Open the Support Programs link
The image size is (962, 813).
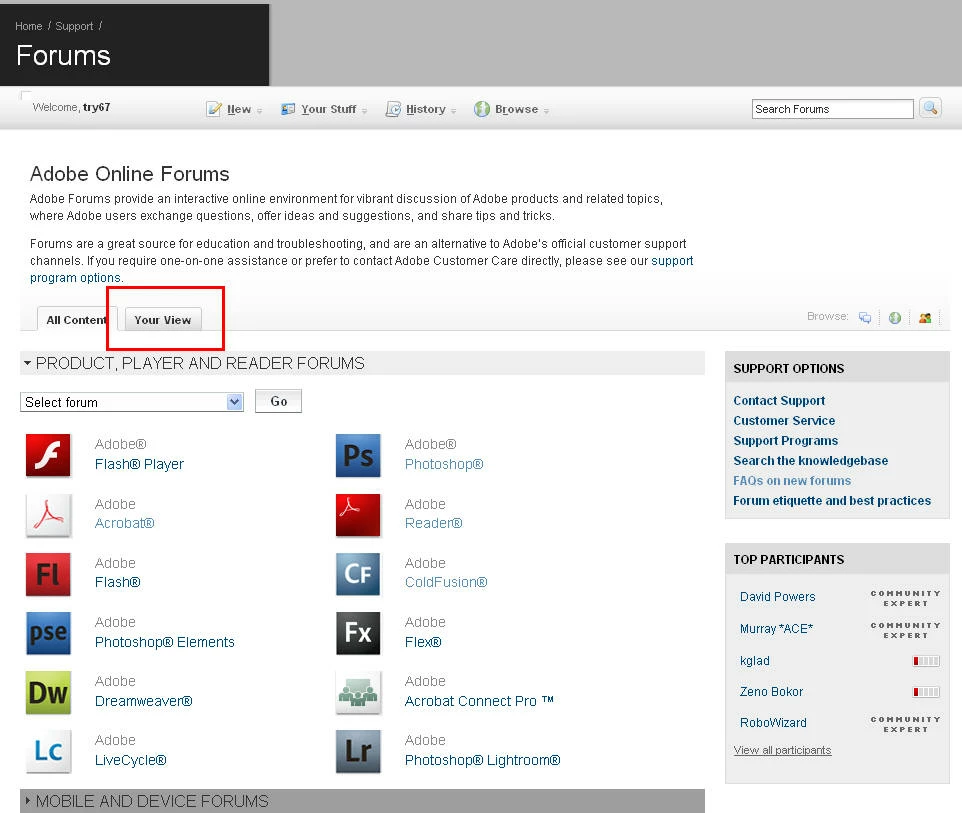coord(786,441)
